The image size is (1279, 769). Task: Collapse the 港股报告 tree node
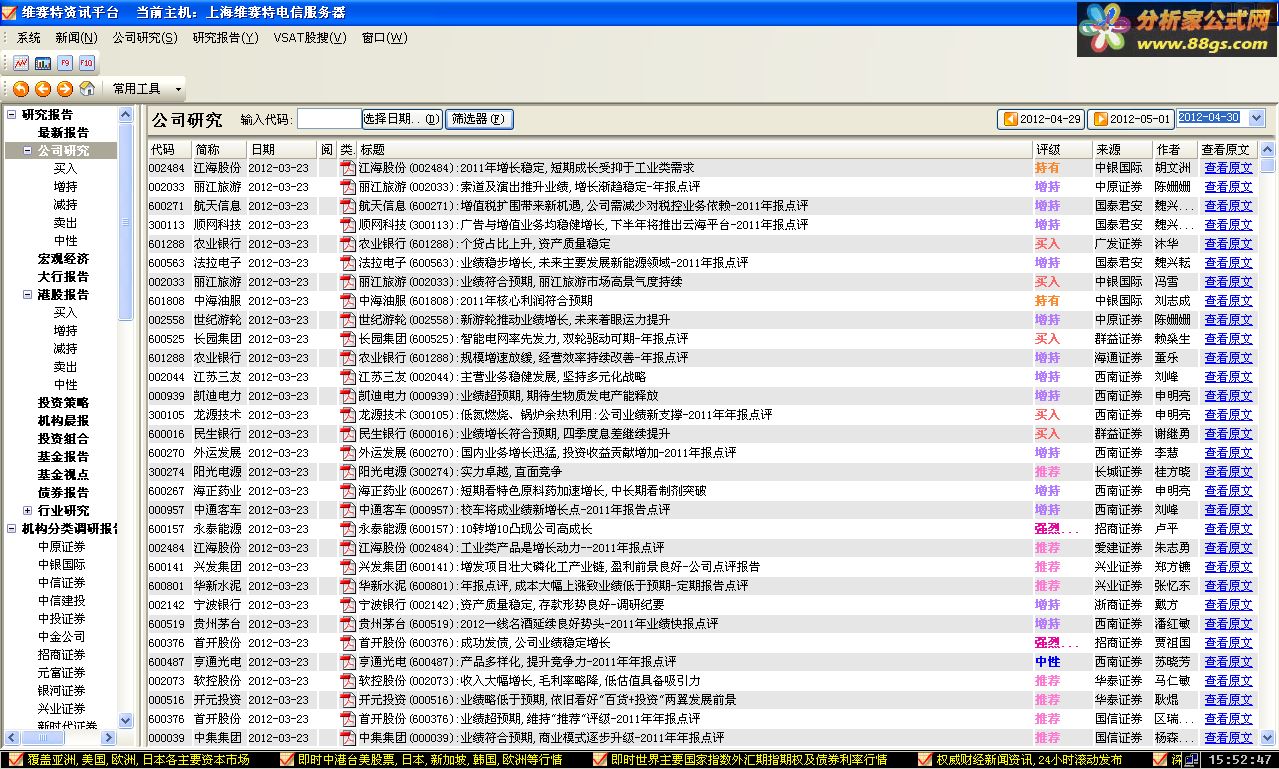click(x=28, y=295)
